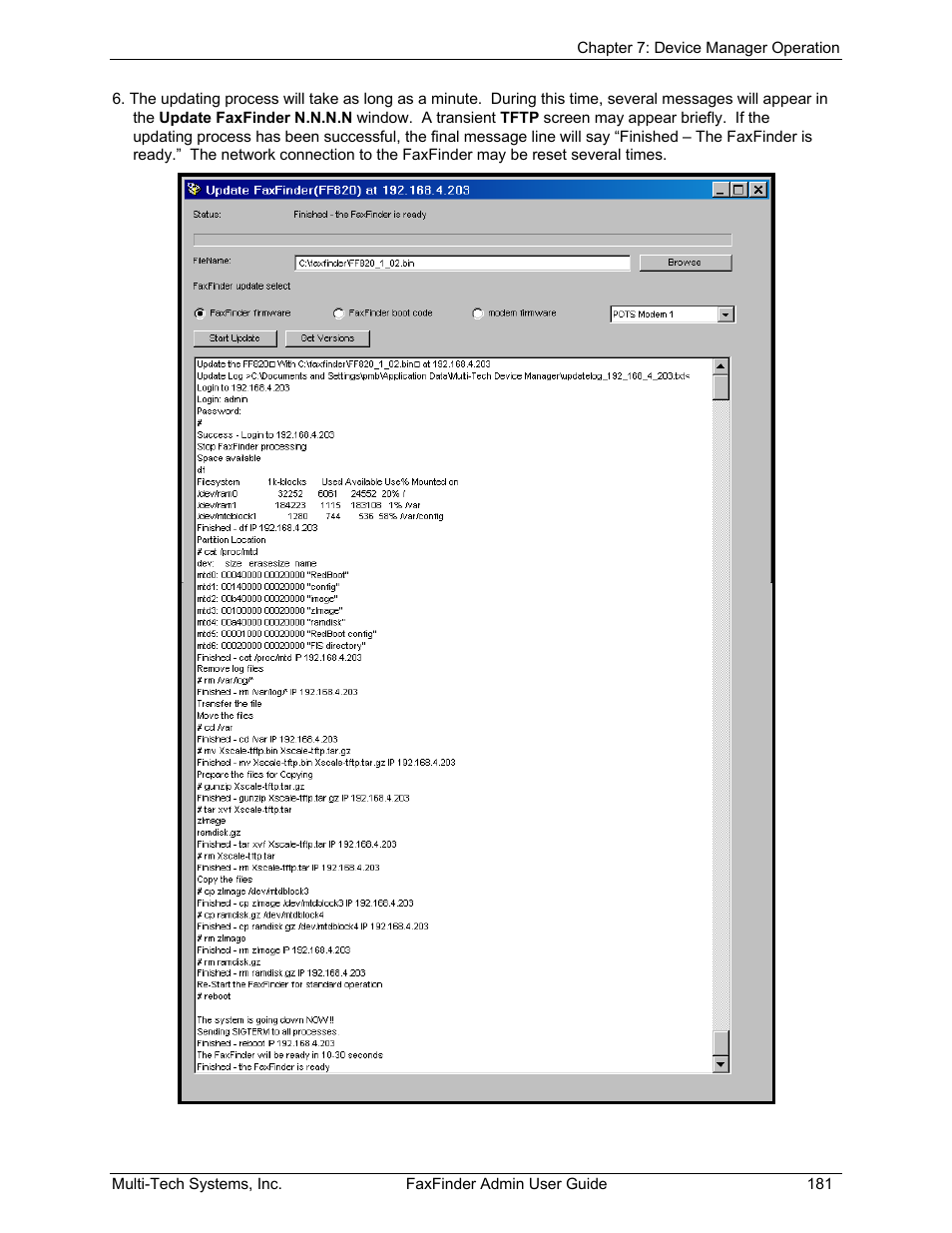Click inside the FileName input field
This screenshot has width=952, height=1233.
point(463,264)
